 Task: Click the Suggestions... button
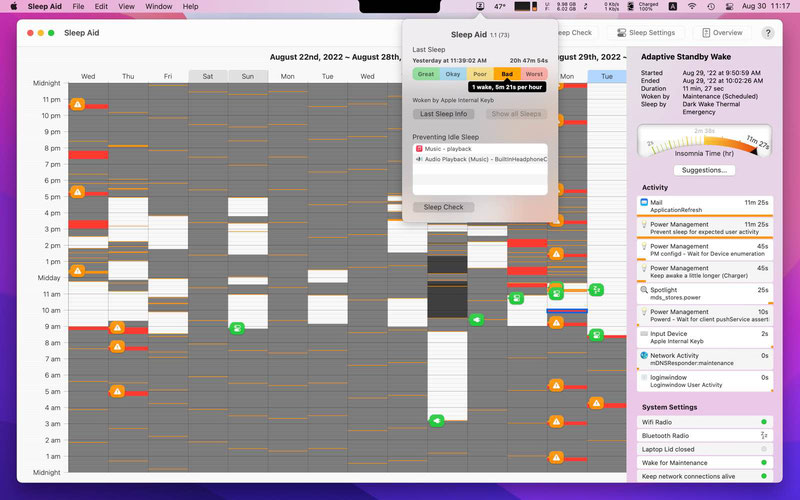(x=704, y=170)
